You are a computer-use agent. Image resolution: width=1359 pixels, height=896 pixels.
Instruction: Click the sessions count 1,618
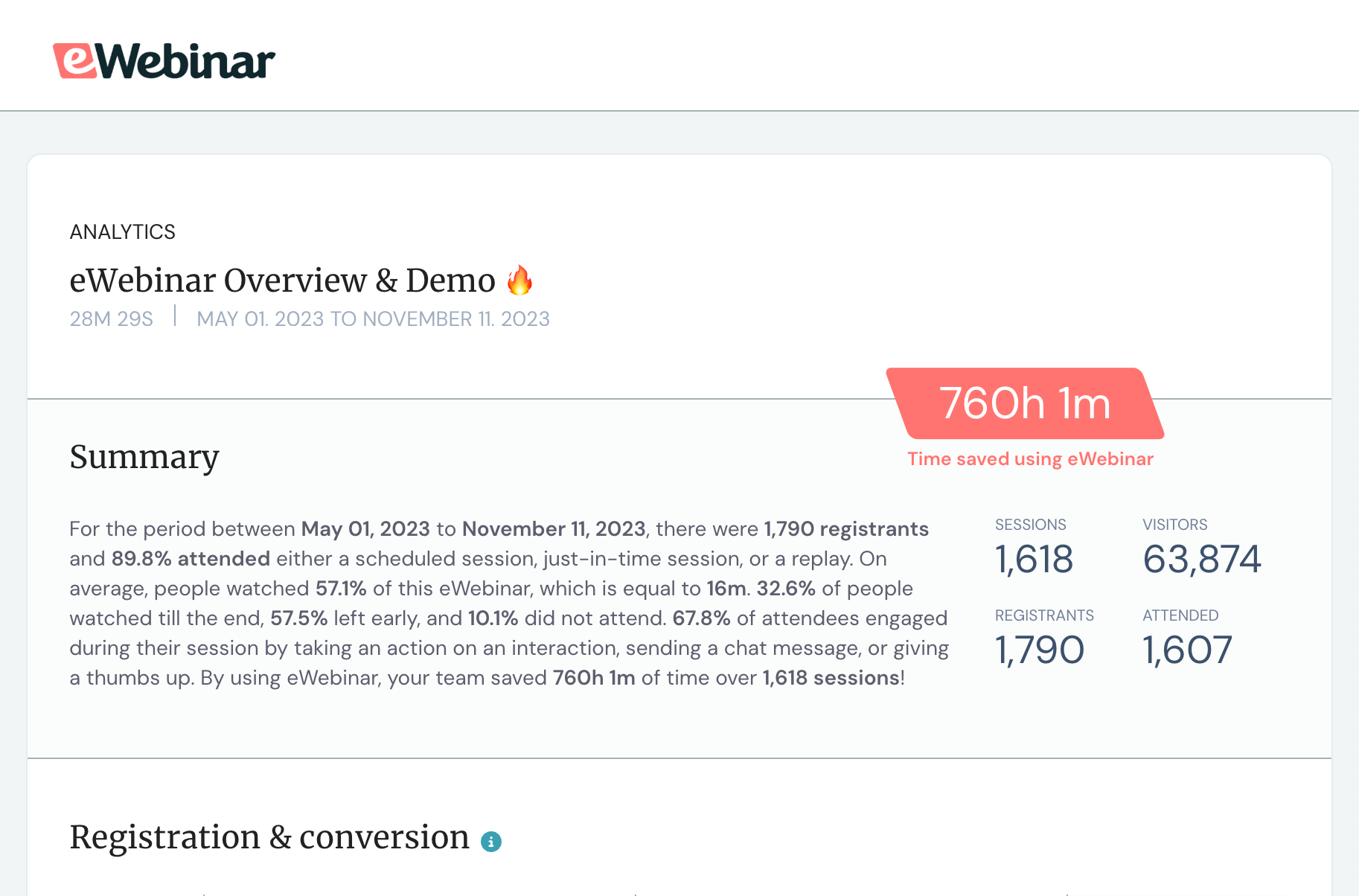pos(1033,560)
